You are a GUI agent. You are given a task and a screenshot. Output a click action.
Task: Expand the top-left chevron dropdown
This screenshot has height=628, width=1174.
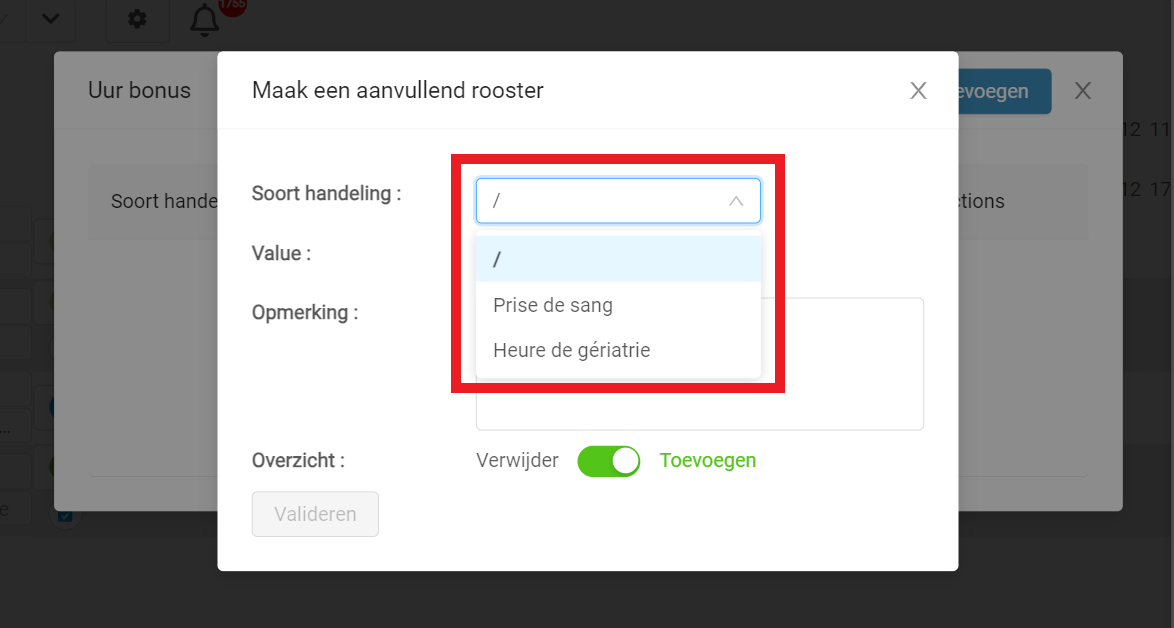50,18
